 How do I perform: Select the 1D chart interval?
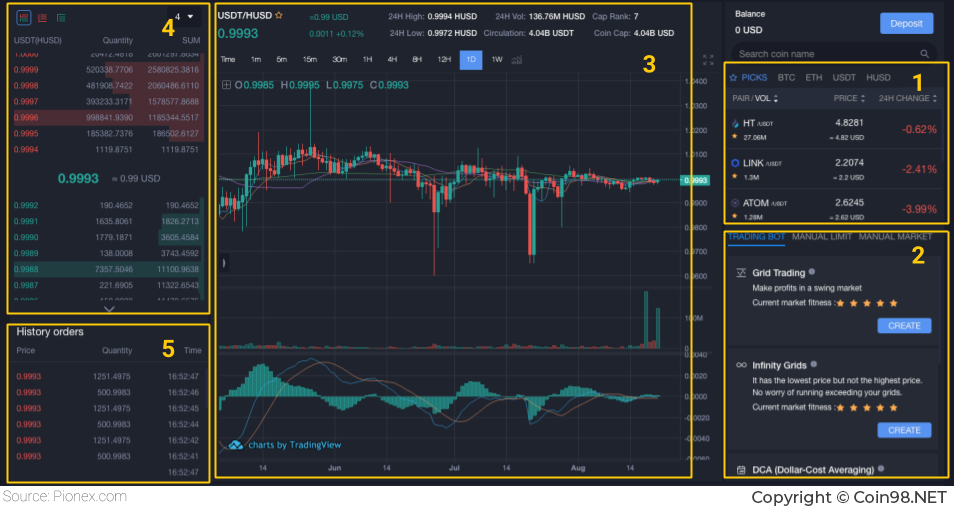click(471, 59)
